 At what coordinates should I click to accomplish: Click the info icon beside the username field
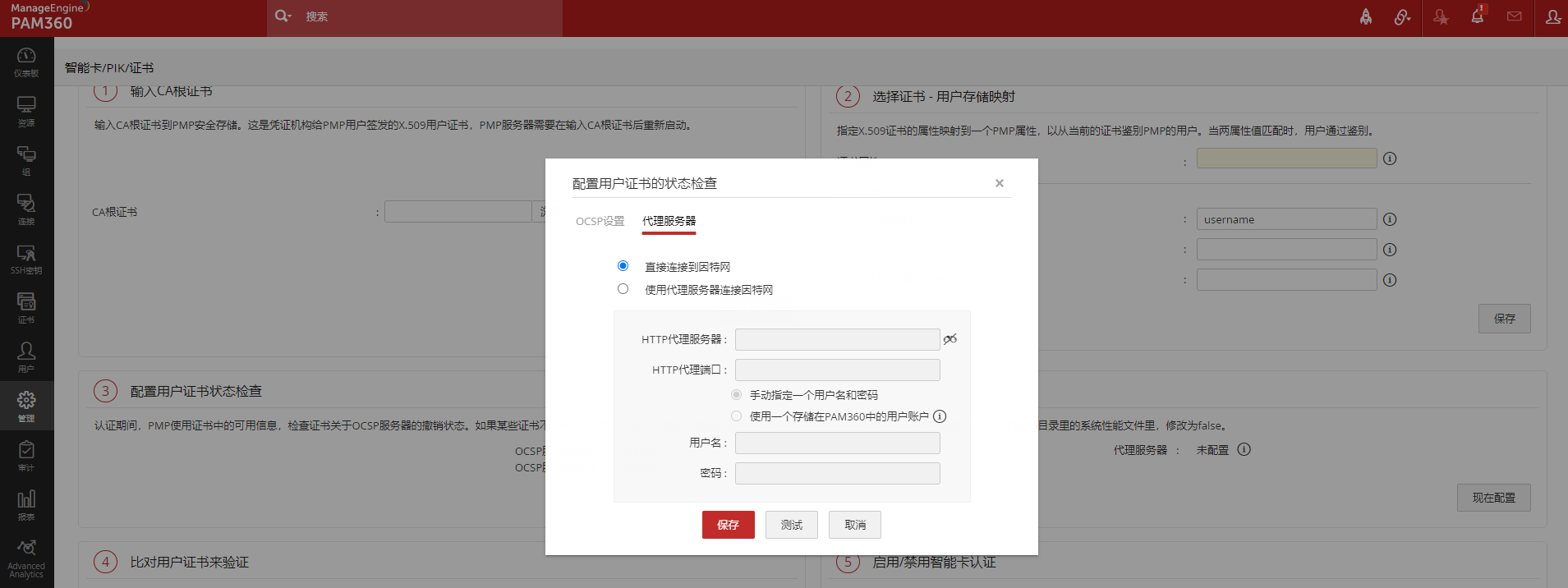click(x=1390, y=219)
